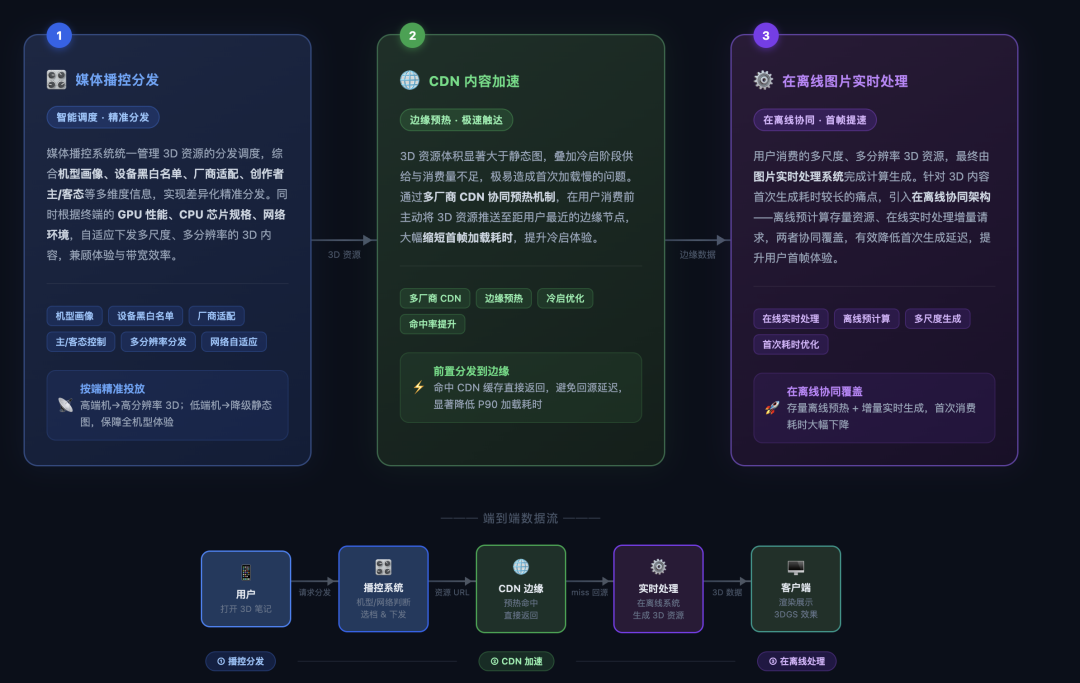Screen dimensions: 1080x683
Task: Select the 在线实时处理 tag
Action: coord(791,319)
